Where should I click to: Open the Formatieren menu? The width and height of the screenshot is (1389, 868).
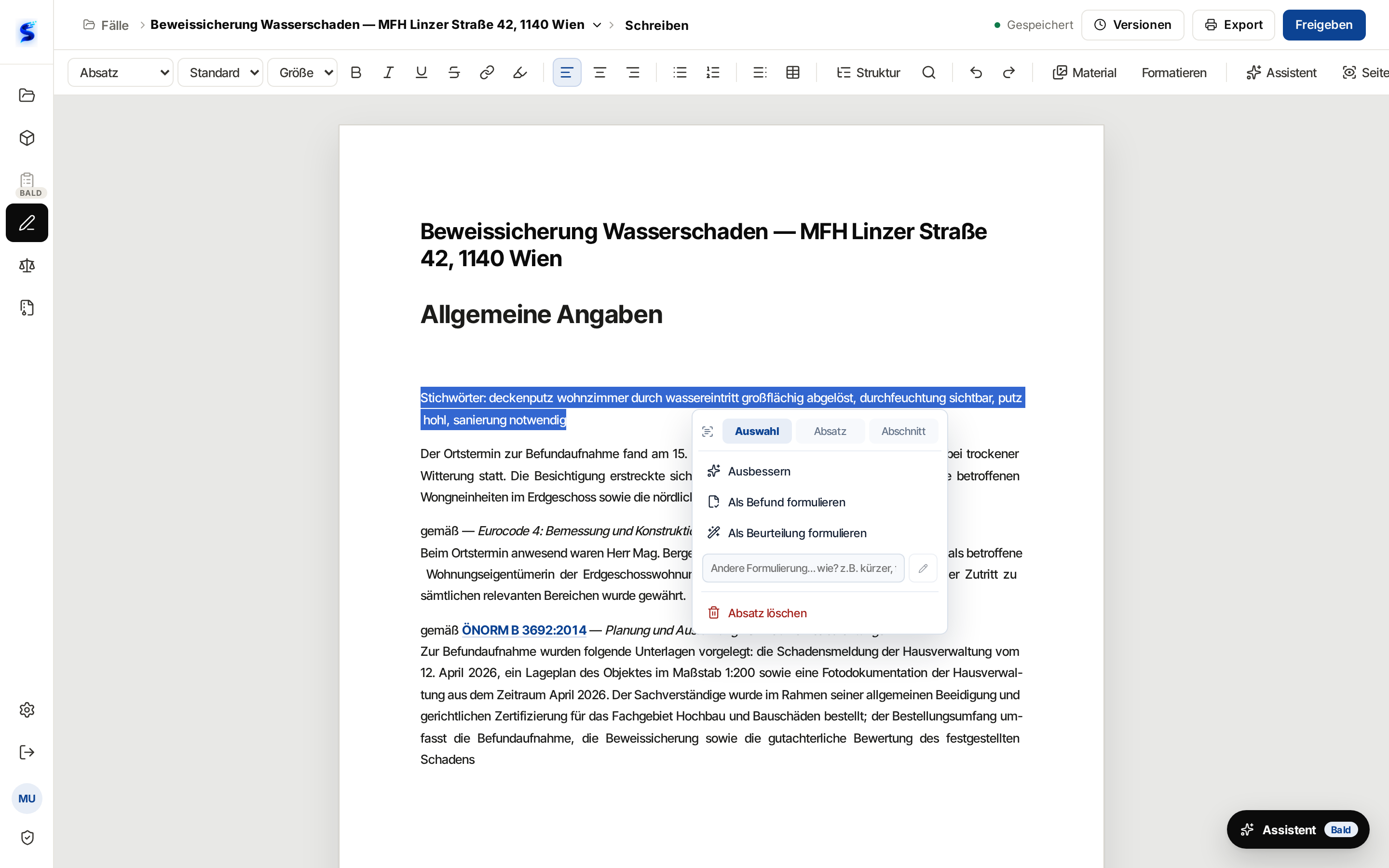point(1174,72)
